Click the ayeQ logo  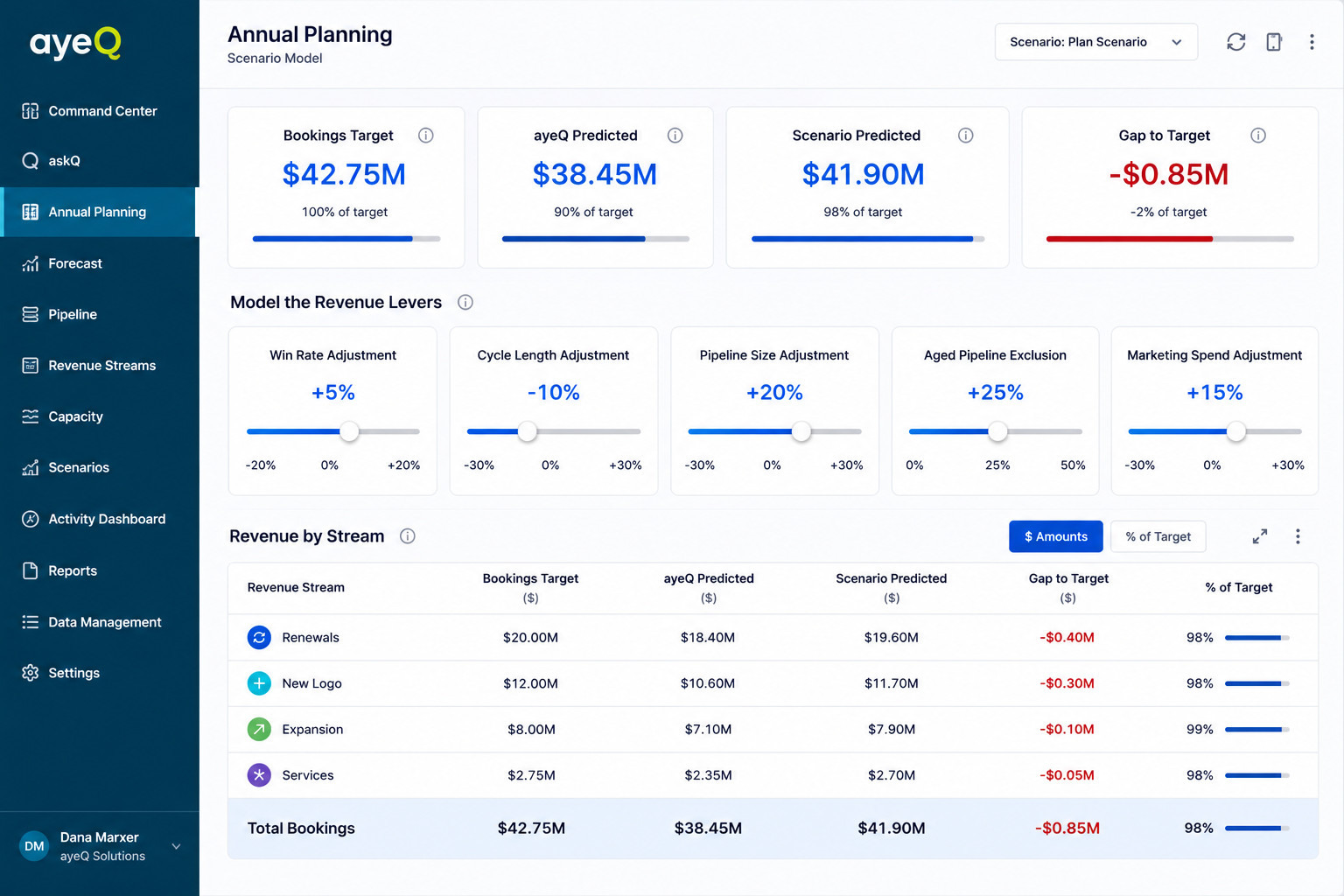point(75,43)
